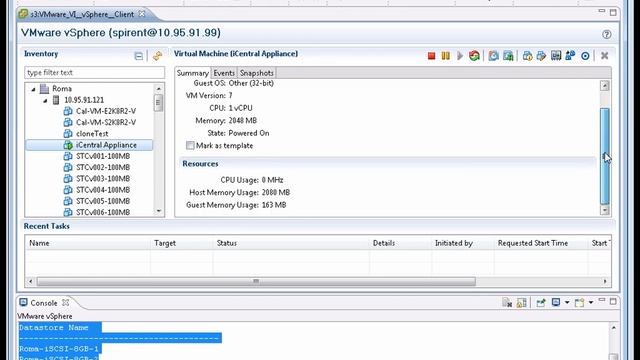Click the Target column header
The image size is (640, 360).
point(181,243)
